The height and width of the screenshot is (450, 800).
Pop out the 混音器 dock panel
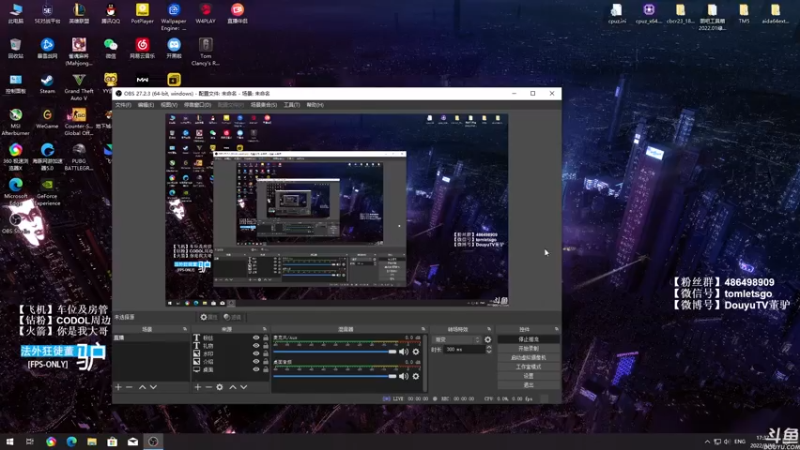tap(423, 329)
